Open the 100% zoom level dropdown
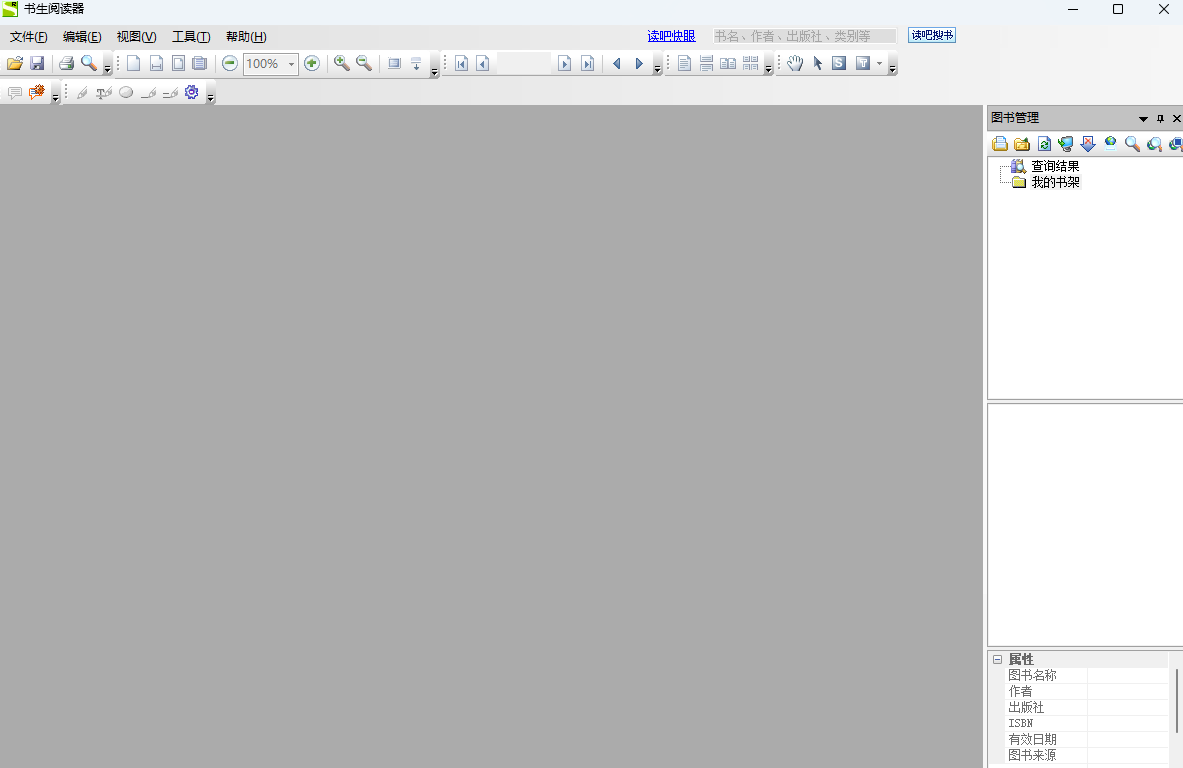The height and width of the screenshot is (768, 1183). pos(291,64)
